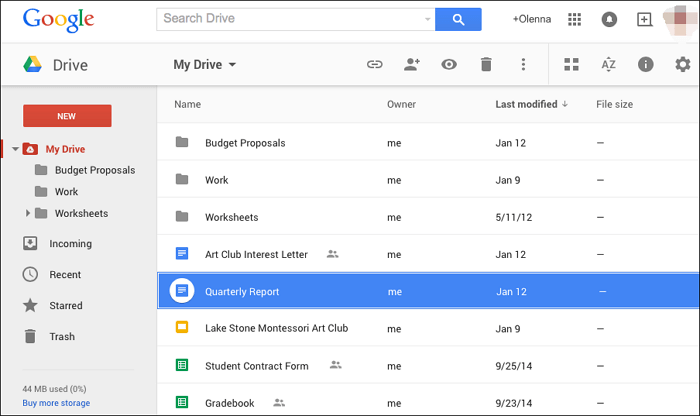The image size is (700, 416).
Task: Click the Buy more storage link
Action: pos(56,403)
